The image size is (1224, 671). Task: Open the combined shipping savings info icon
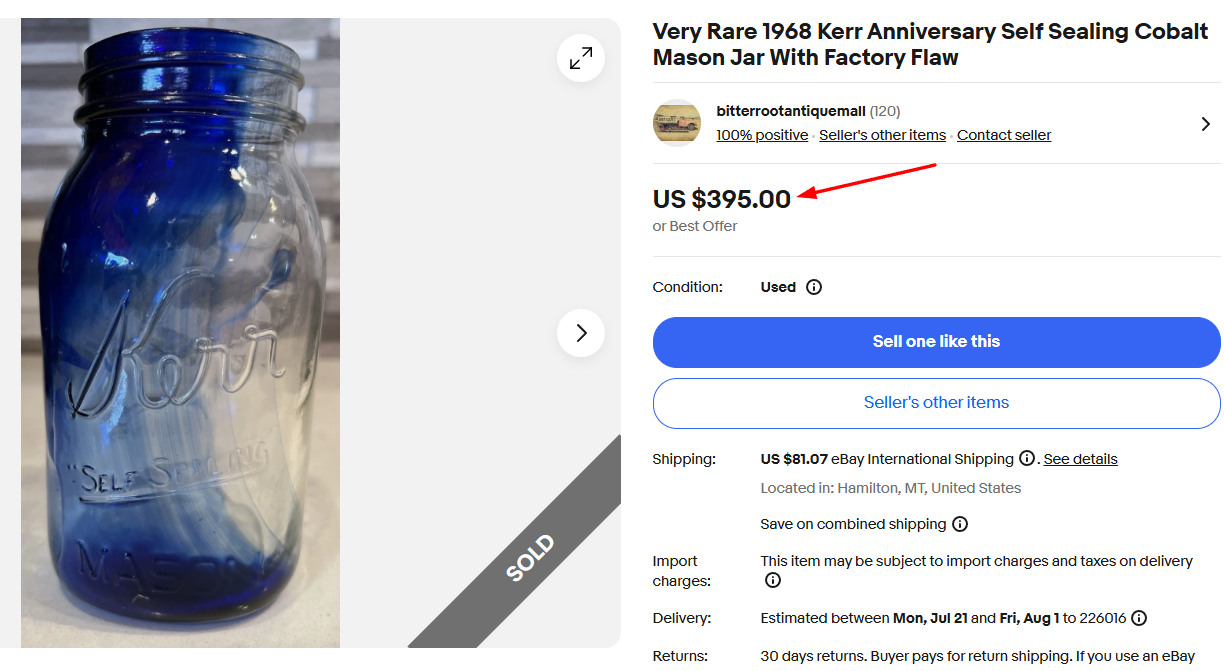tap(960, 524)
